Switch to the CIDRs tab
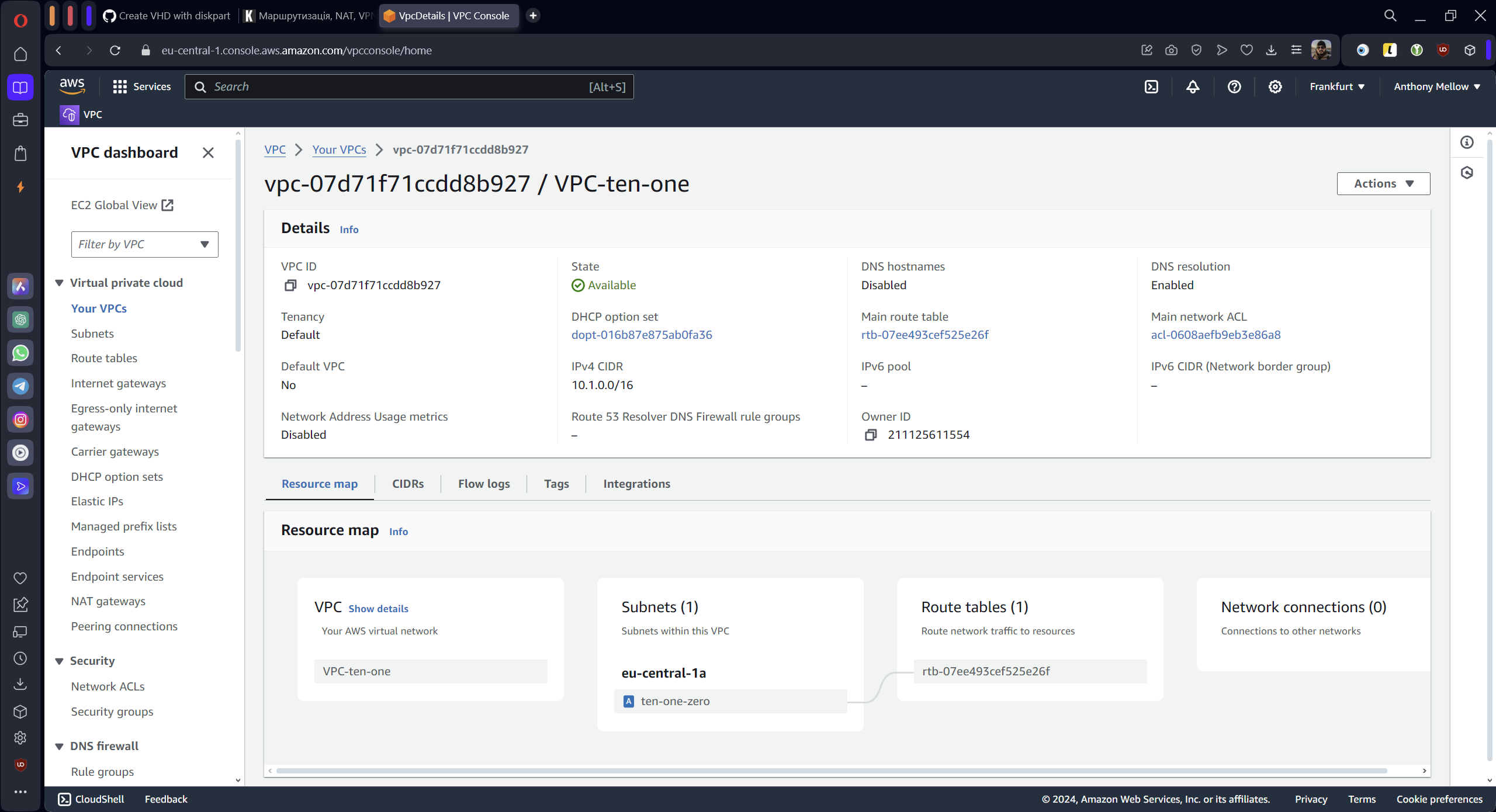Viewport: 1496px width, 812px height. click(x=408, y=484)
